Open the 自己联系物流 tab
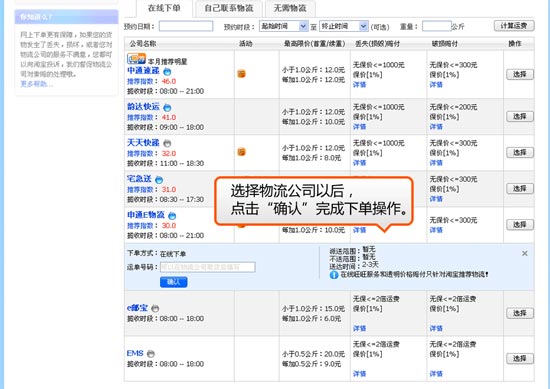Viewport: 550px width, 389px height. (x=229, y=8)
